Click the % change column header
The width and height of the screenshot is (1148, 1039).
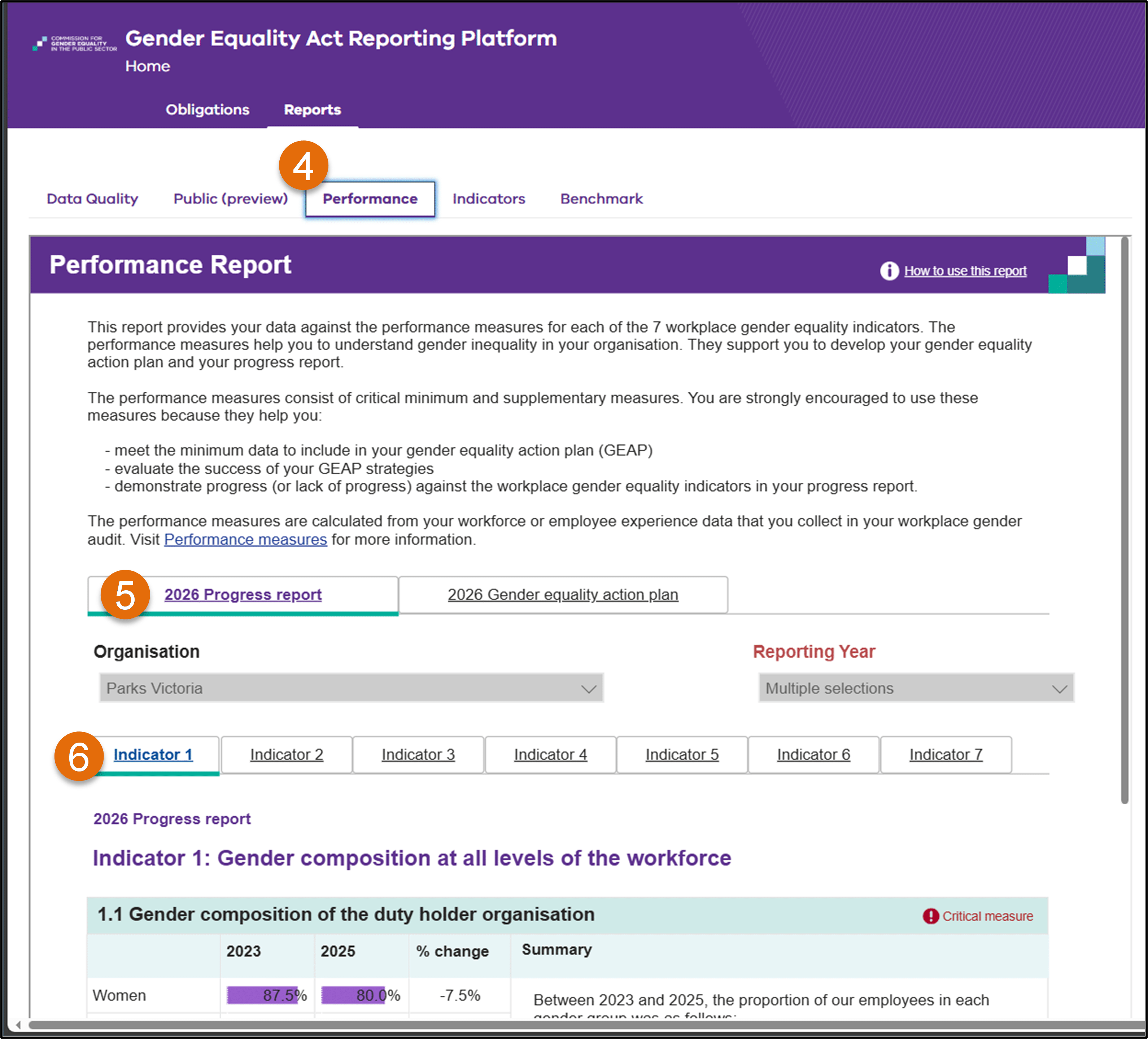tap(452, 951)
